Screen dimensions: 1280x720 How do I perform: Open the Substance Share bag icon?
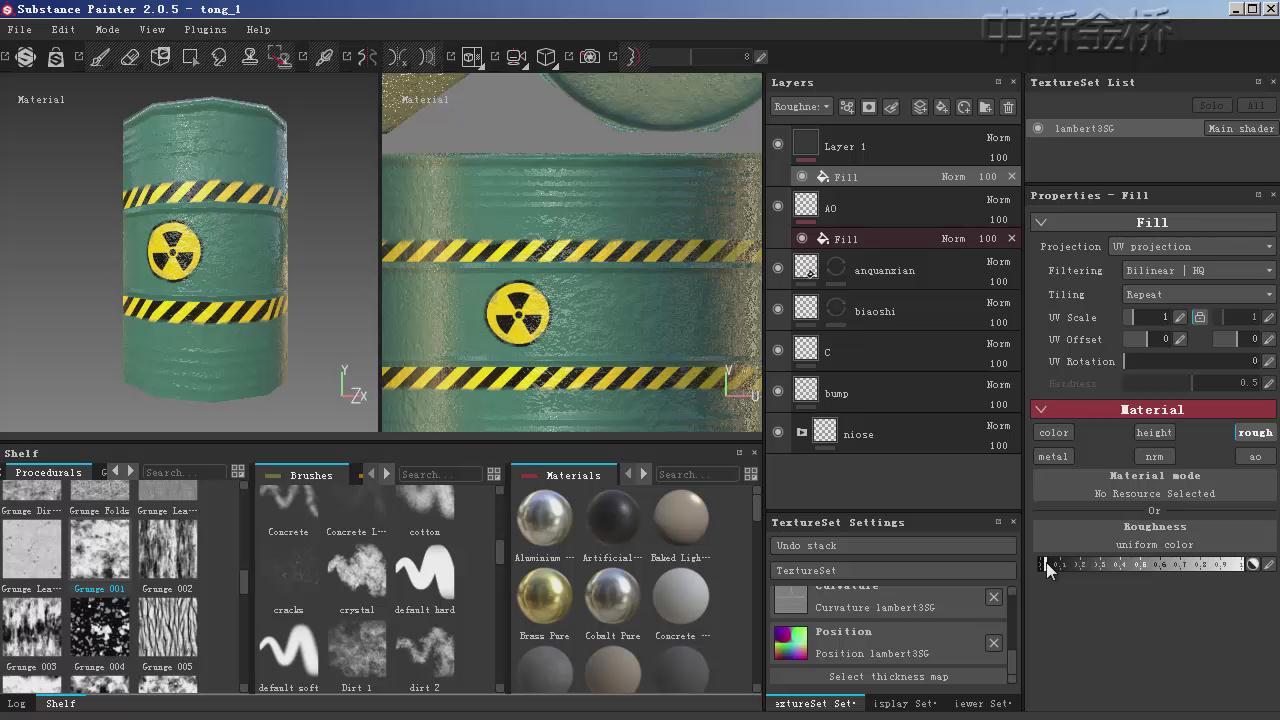coord(56,57)
